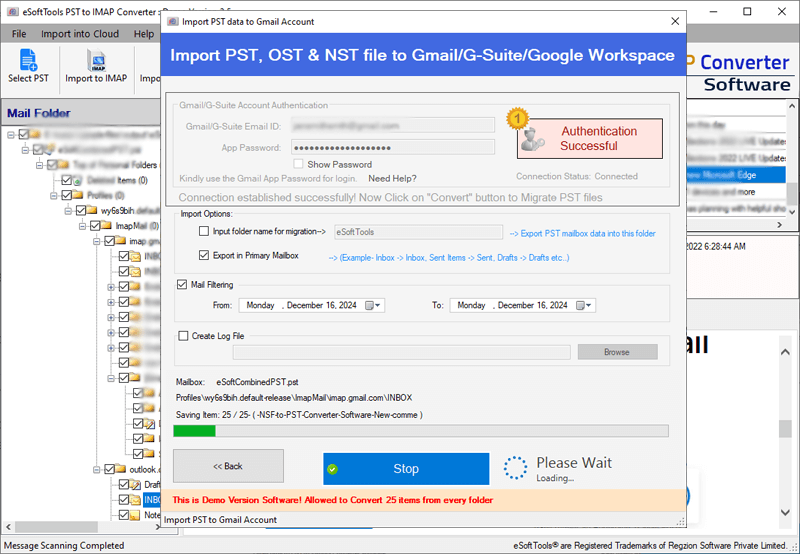The height and width of the screenshot is (554, 800).
Task: Click the Authentication Successful user icon
Action: click(x=533, y=139)
